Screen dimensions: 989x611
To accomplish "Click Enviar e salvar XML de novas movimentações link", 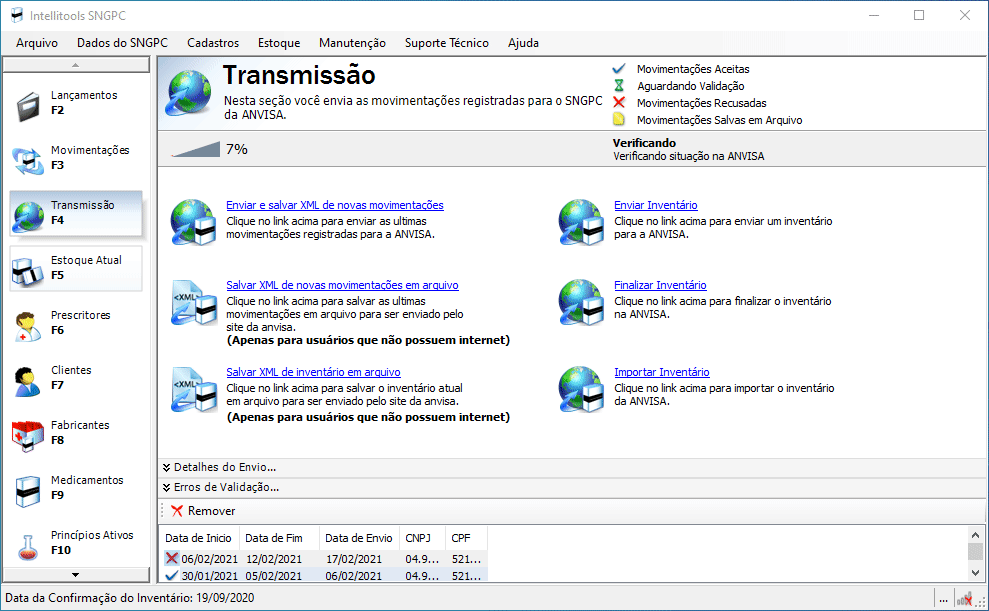I will [x=335, y=205].
